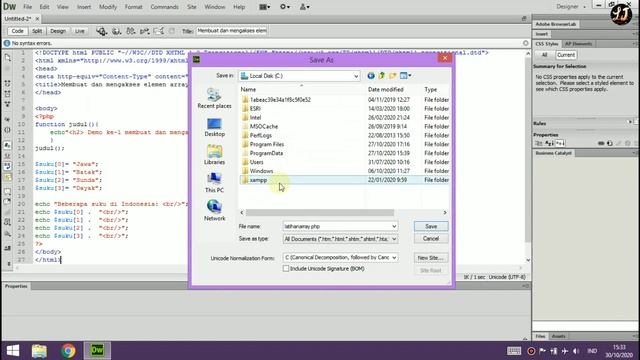Click horizontal scrollbar in file list
Screen dimensions: 640x360
coord(320,213)
